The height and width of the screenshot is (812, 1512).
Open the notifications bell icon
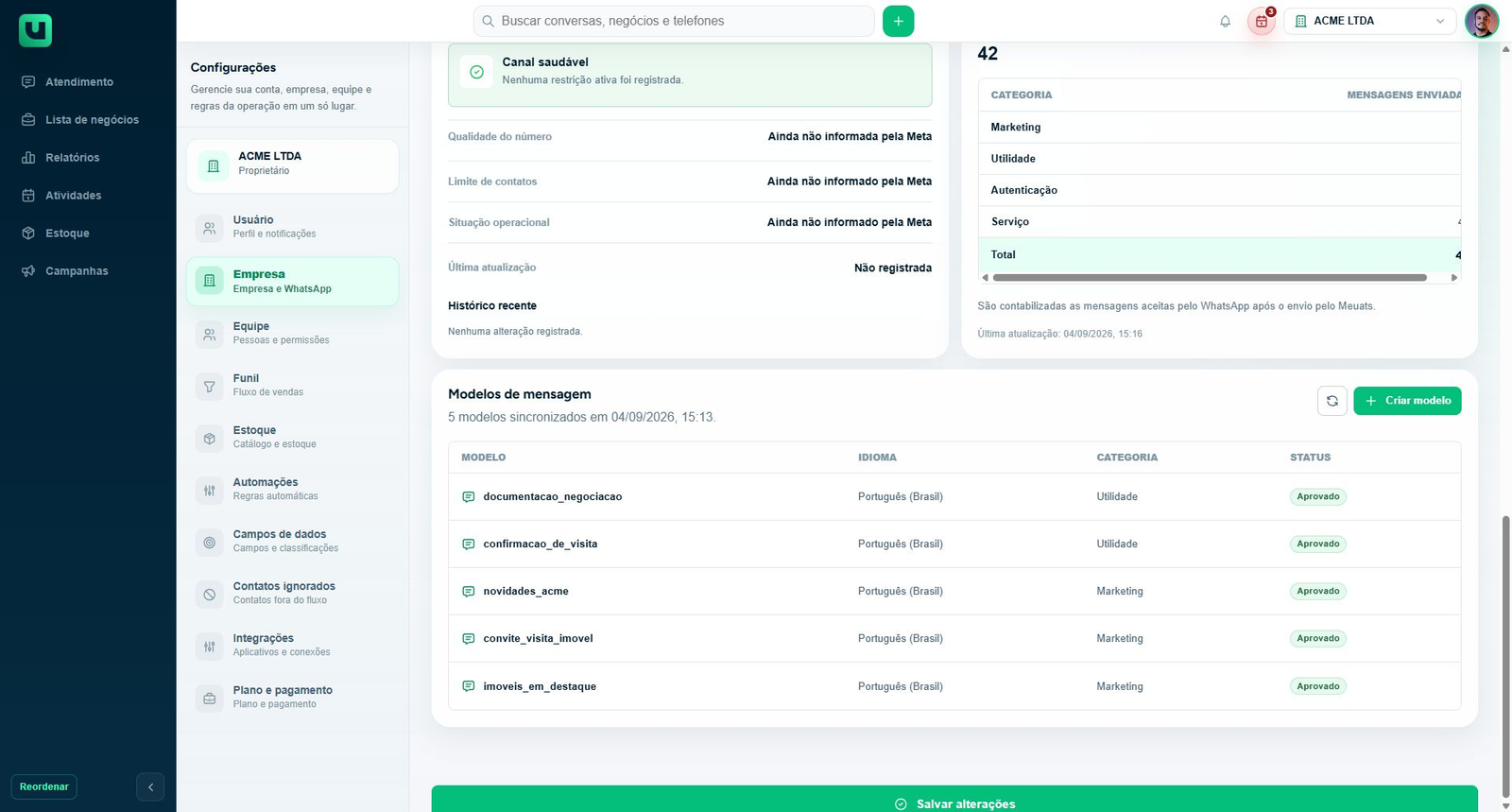[1225, 21]
